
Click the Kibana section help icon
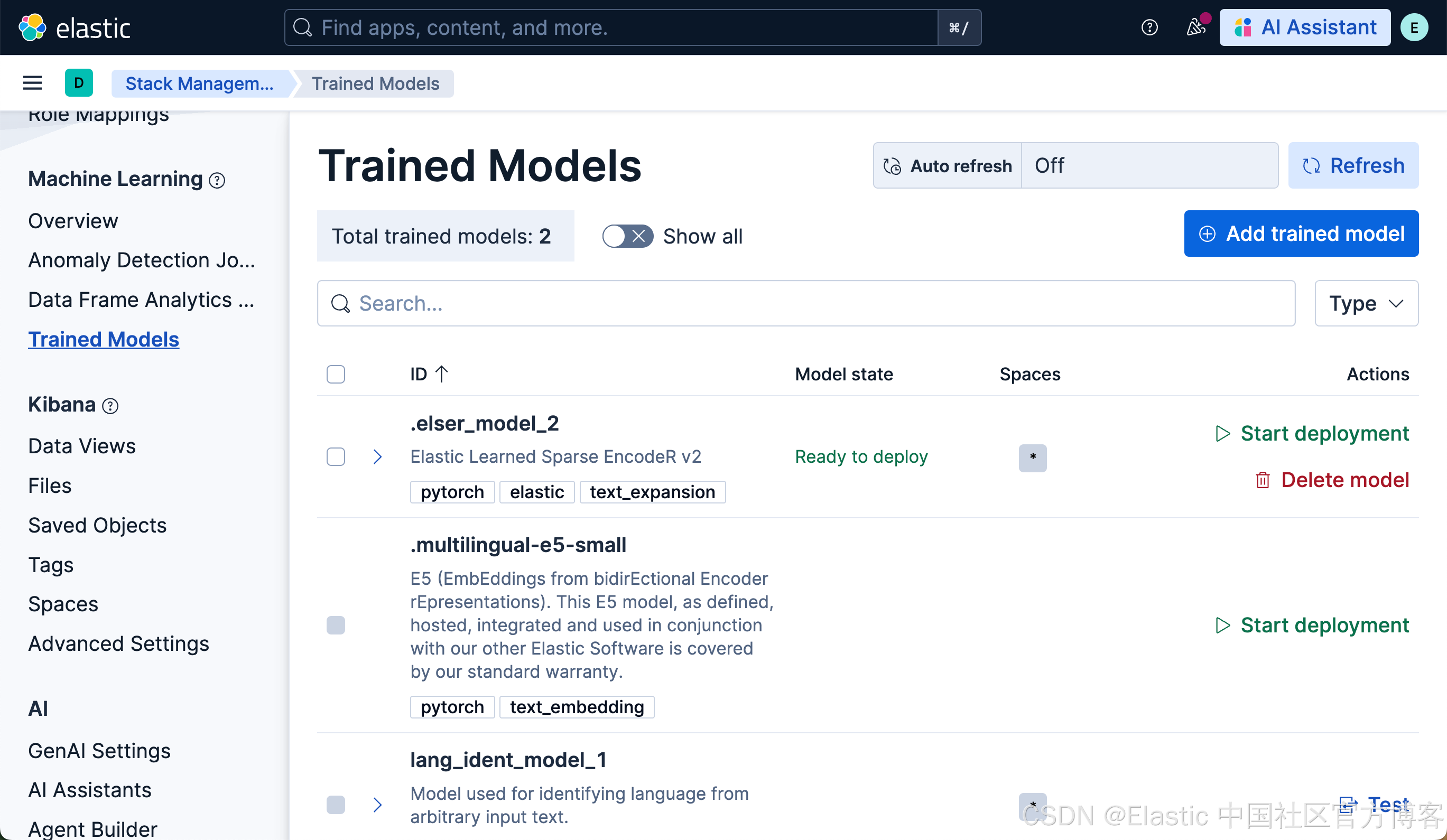[x=110, y=406]
